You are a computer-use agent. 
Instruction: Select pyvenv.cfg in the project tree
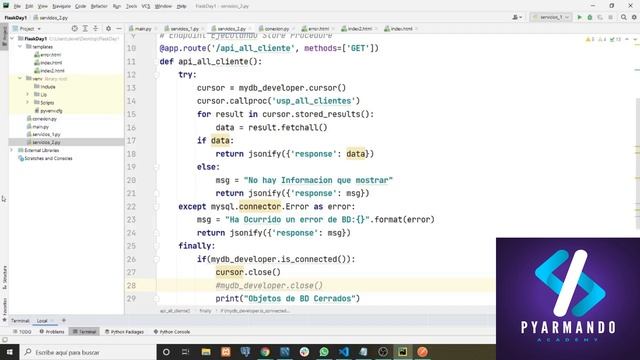pos(49,111)
